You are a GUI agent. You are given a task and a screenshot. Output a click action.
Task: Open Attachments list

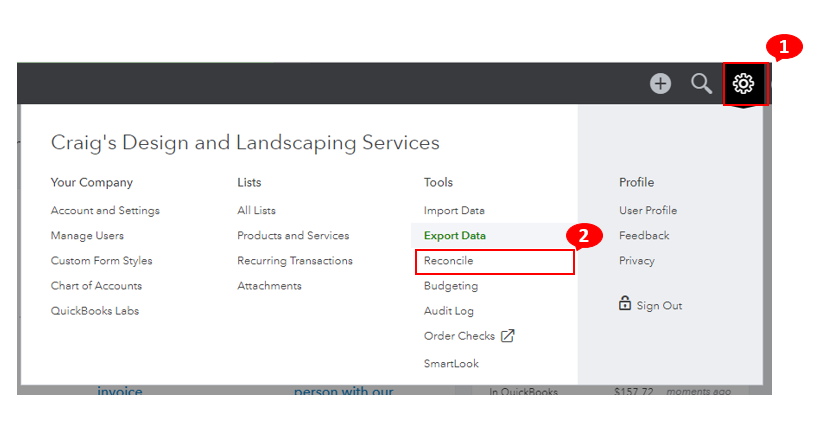270,286
